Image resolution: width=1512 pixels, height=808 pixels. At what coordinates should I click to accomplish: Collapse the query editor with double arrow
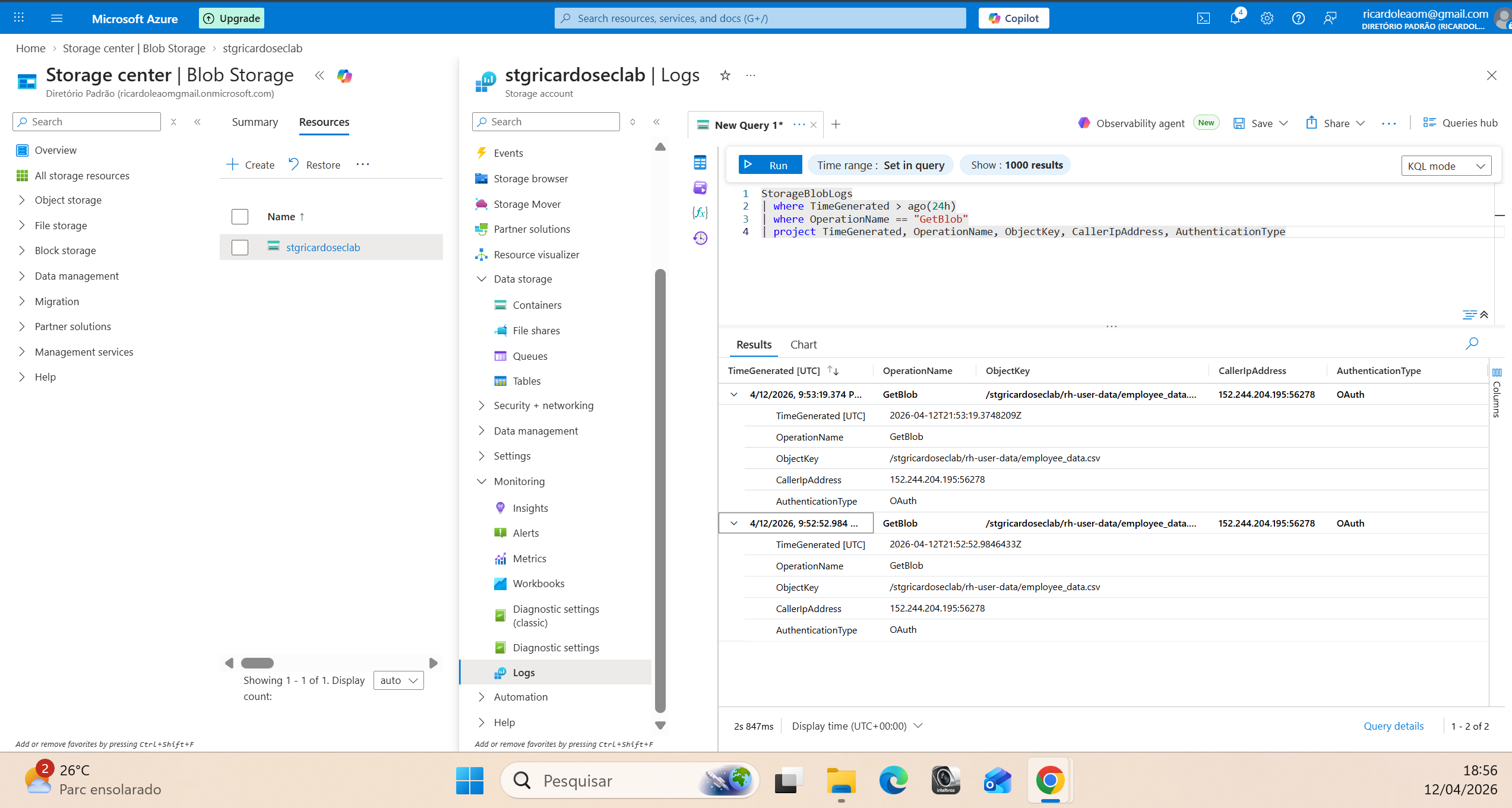click(1484, 315)
